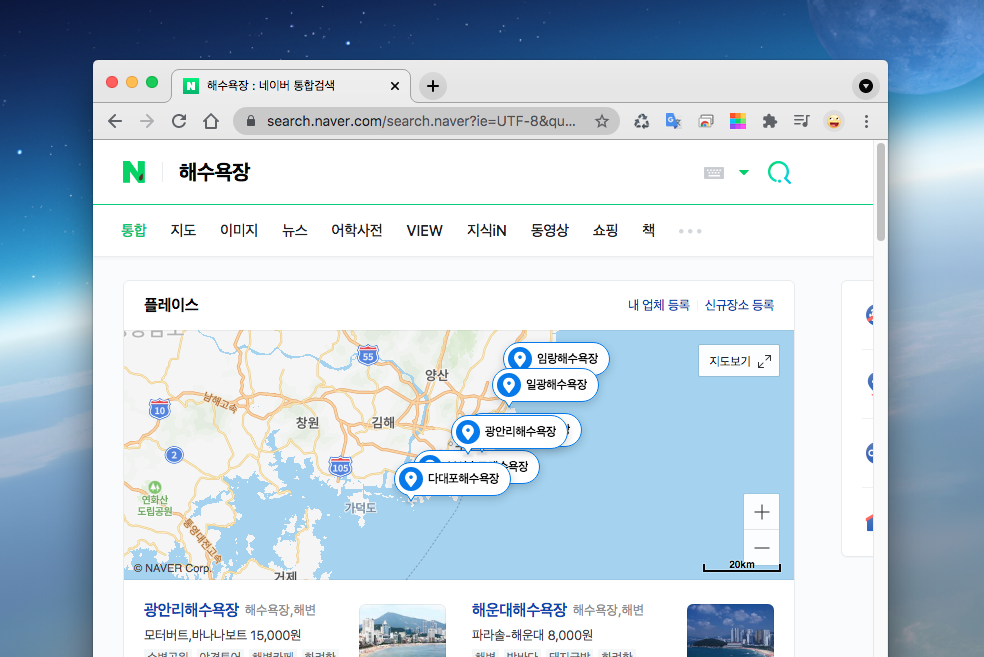Open a new browser tab
This screenshot has height=657, width=984.
pyautogui.click(x=432, y=86)
